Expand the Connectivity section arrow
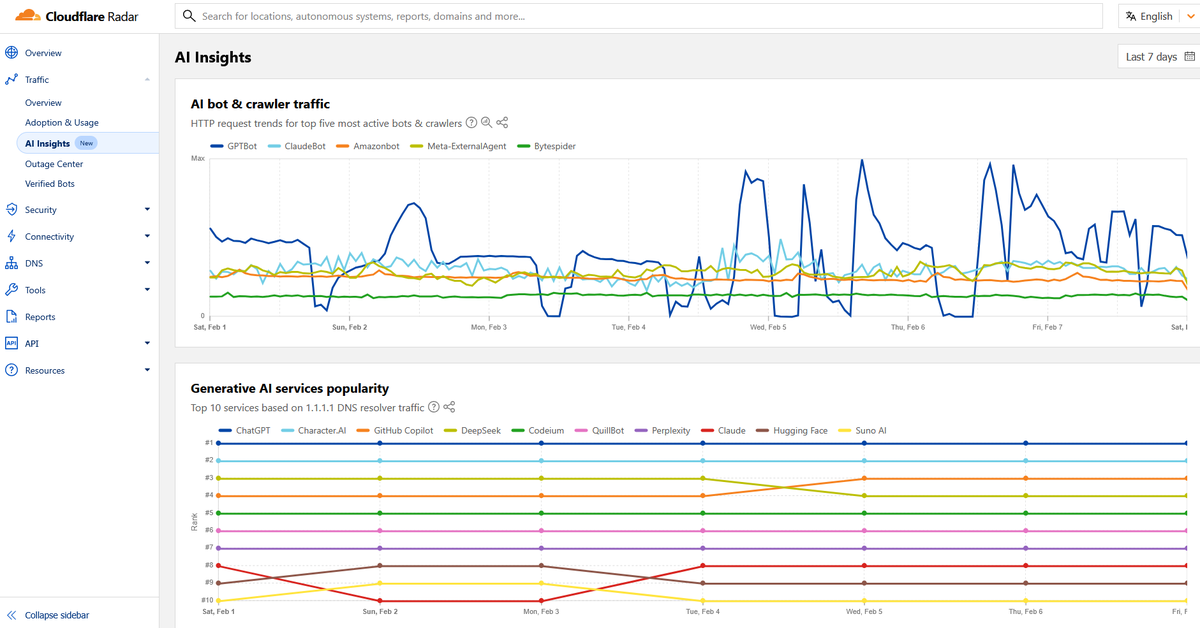 click(147, 237)
